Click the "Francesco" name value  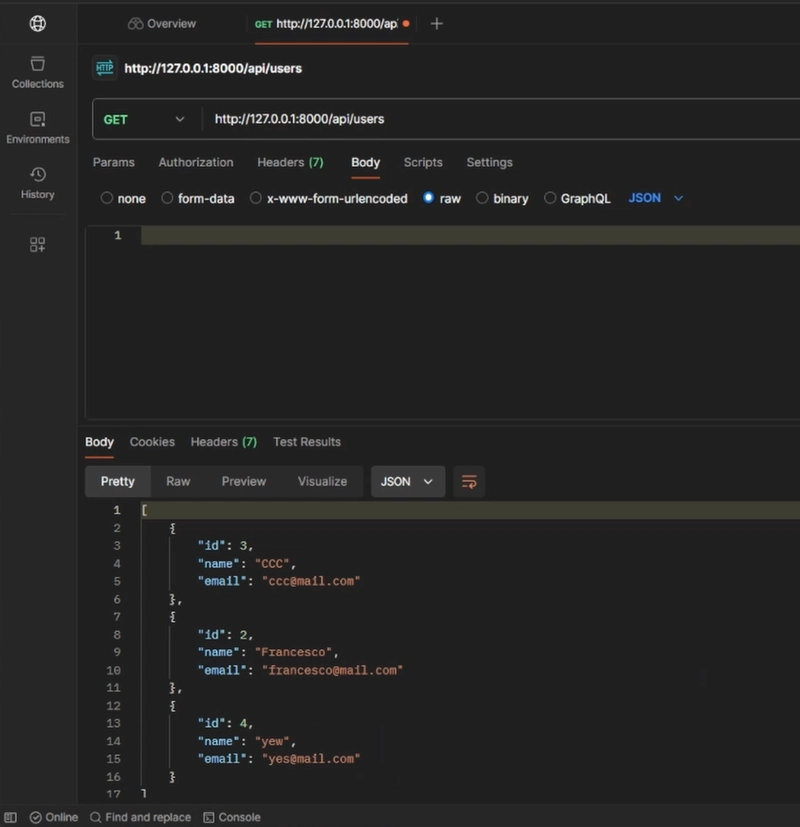[x=293, y=652]
